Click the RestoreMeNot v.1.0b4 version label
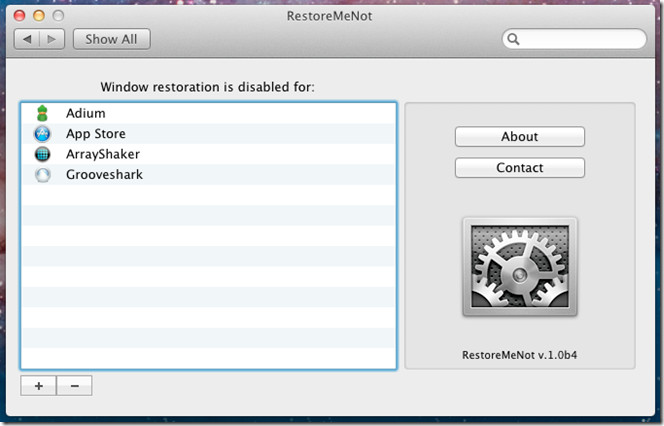Screen dimensions: 664x426 pyautogui.click(x=520, y=355)
